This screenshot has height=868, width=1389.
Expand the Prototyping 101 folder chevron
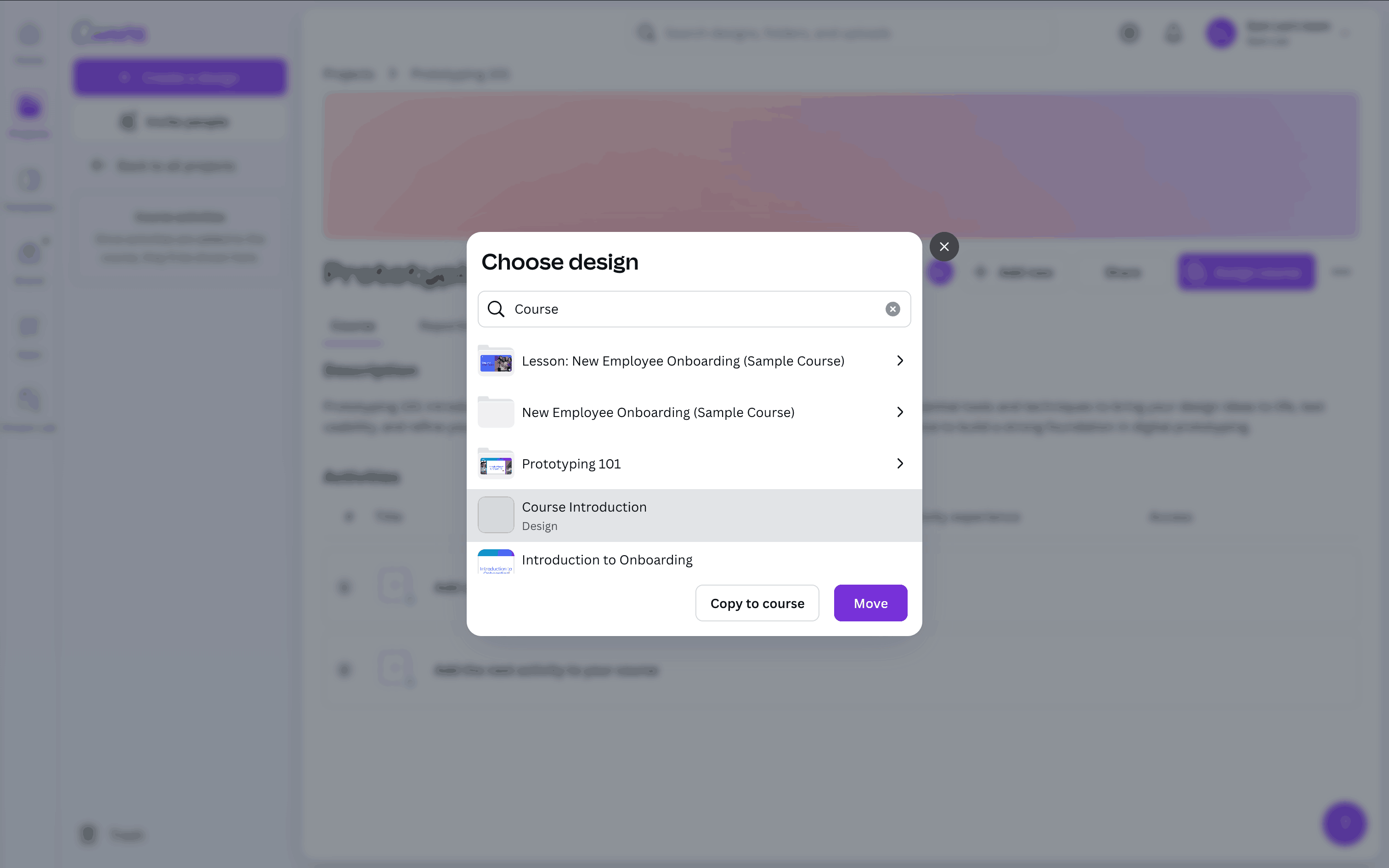point(900,463)
